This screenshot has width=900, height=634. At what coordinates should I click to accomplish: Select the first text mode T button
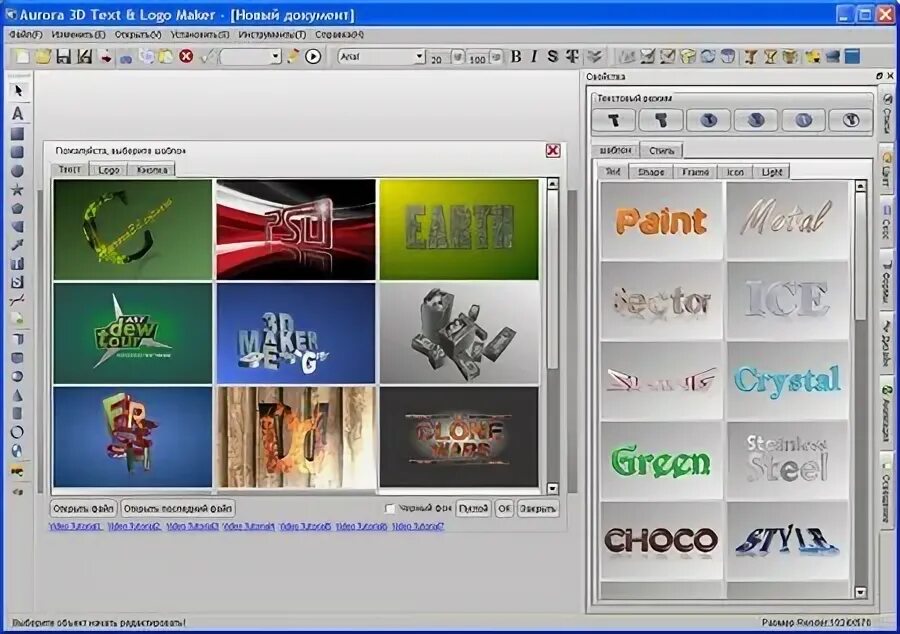pyautogui.click(x=614, y=120)
